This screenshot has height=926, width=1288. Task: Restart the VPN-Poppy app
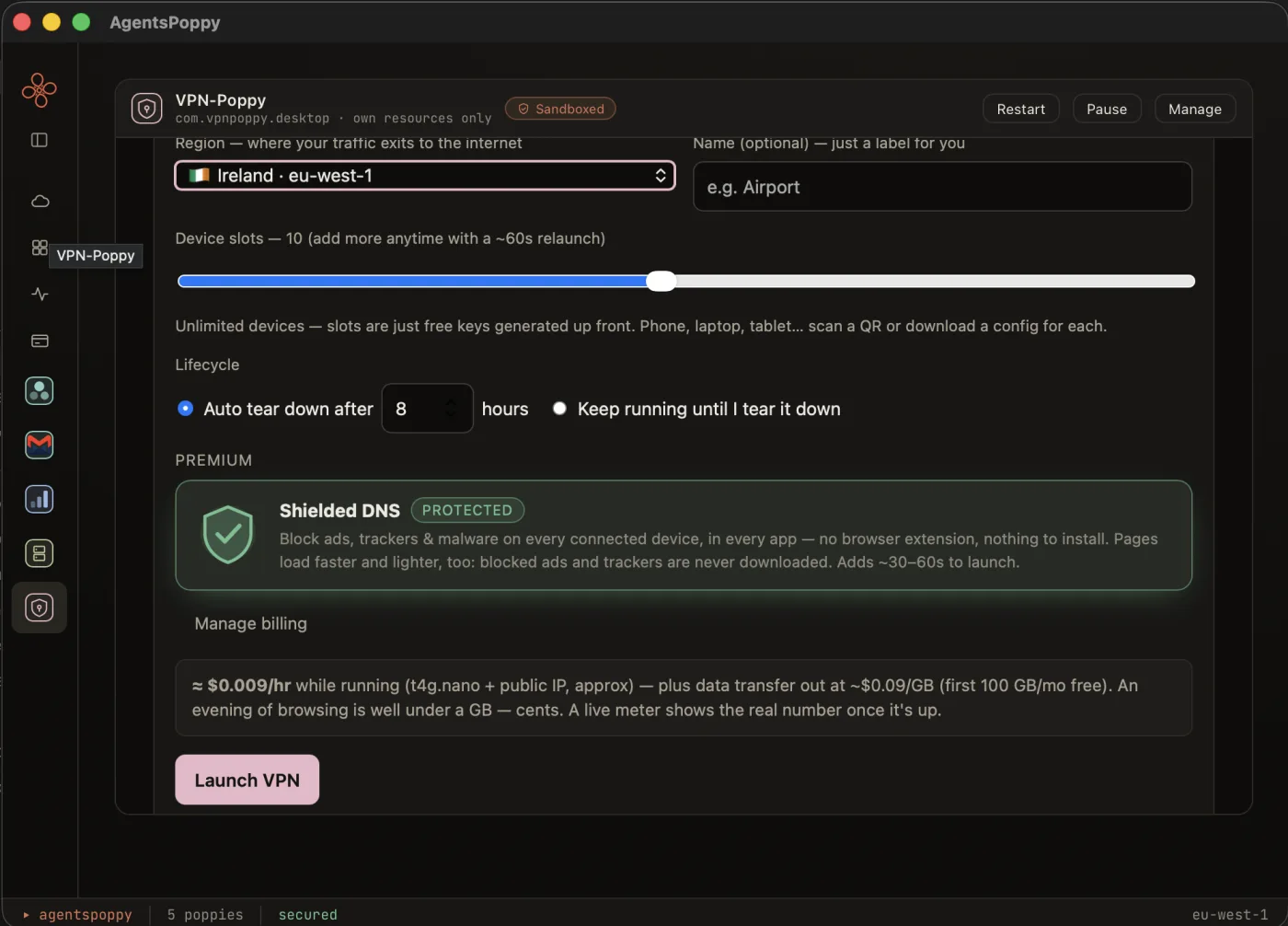pyautogui.click(x=1021, y=109)
